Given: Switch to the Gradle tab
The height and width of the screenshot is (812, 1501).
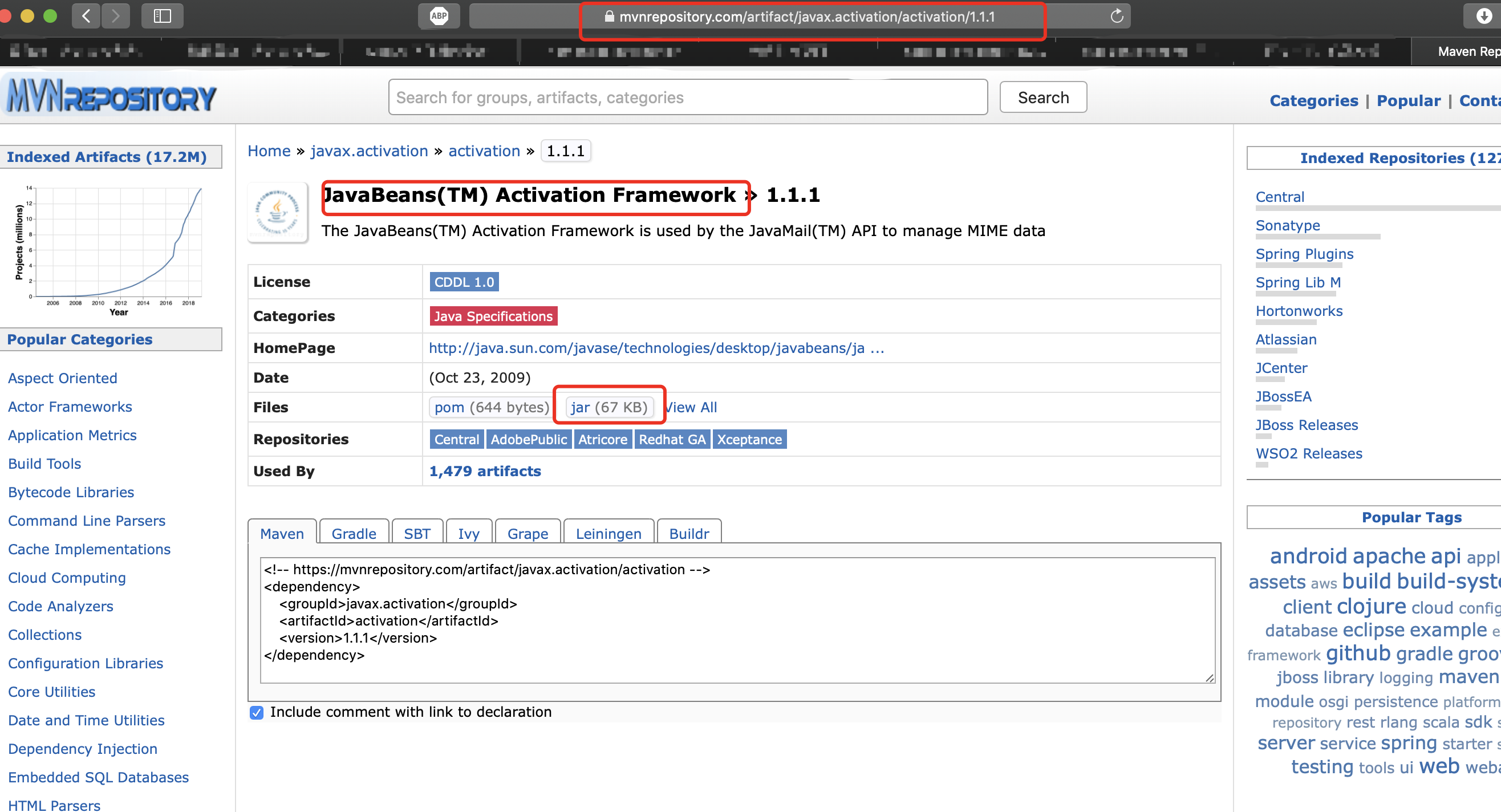Looking at the screenshot, I should [354, 533].
